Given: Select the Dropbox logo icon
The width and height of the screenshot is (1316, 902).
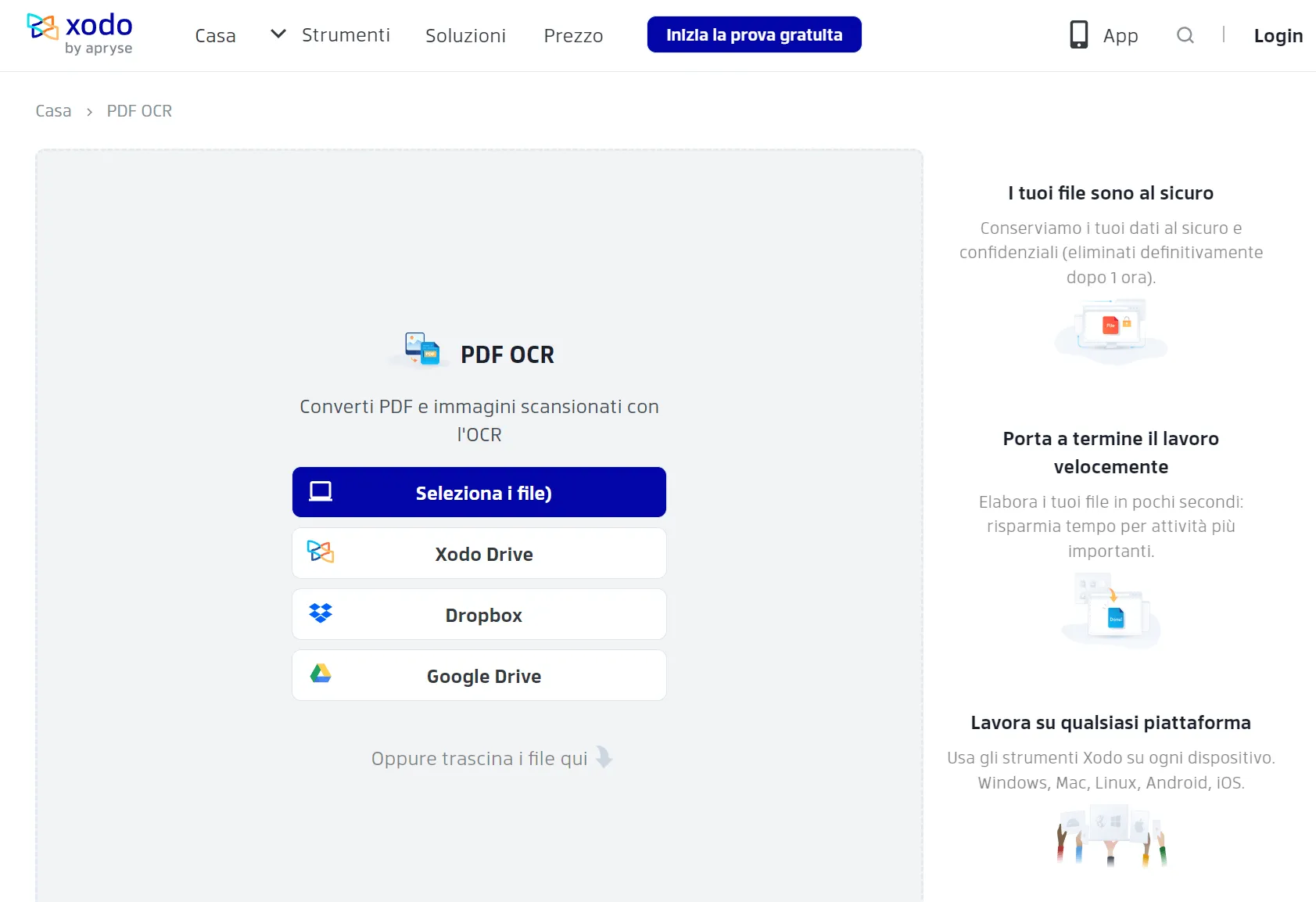Looking at the screenshot, I should [x=321, y=613].
